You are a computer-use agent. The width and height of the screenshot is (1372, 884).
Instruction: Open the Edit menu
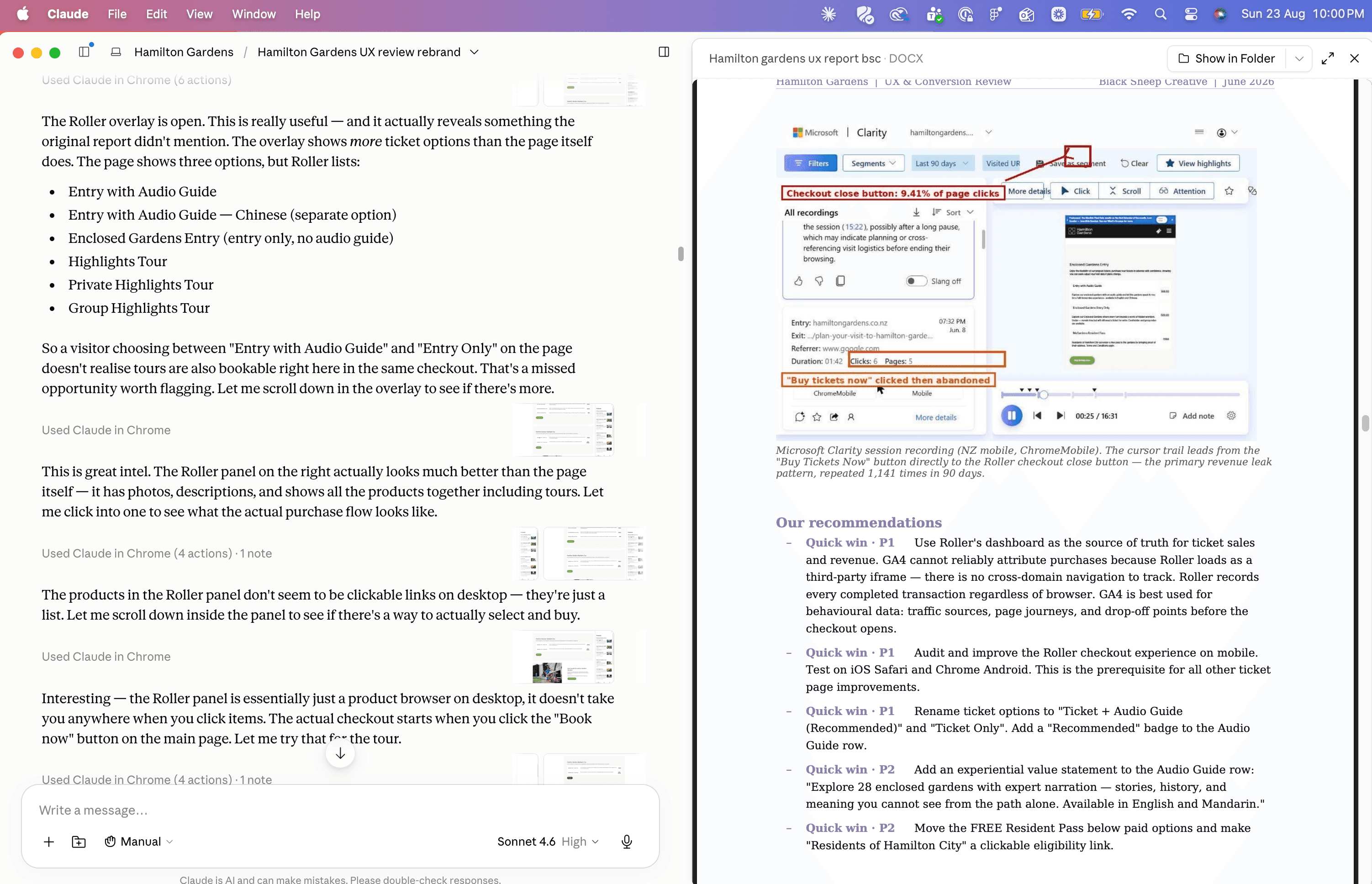coord(156,14)
